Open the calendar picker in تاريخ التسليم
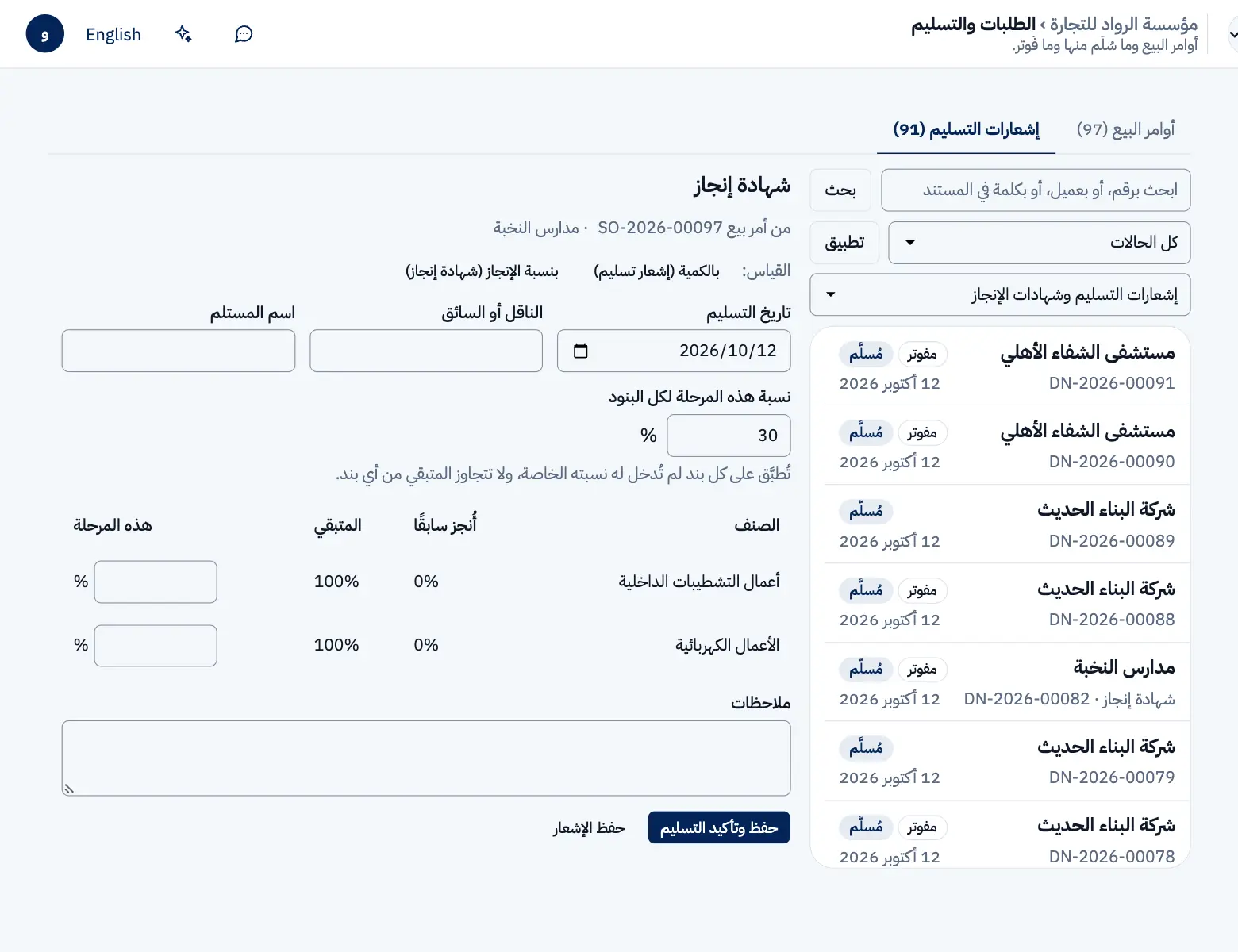The image size is (1238, 952). (581, 351)
